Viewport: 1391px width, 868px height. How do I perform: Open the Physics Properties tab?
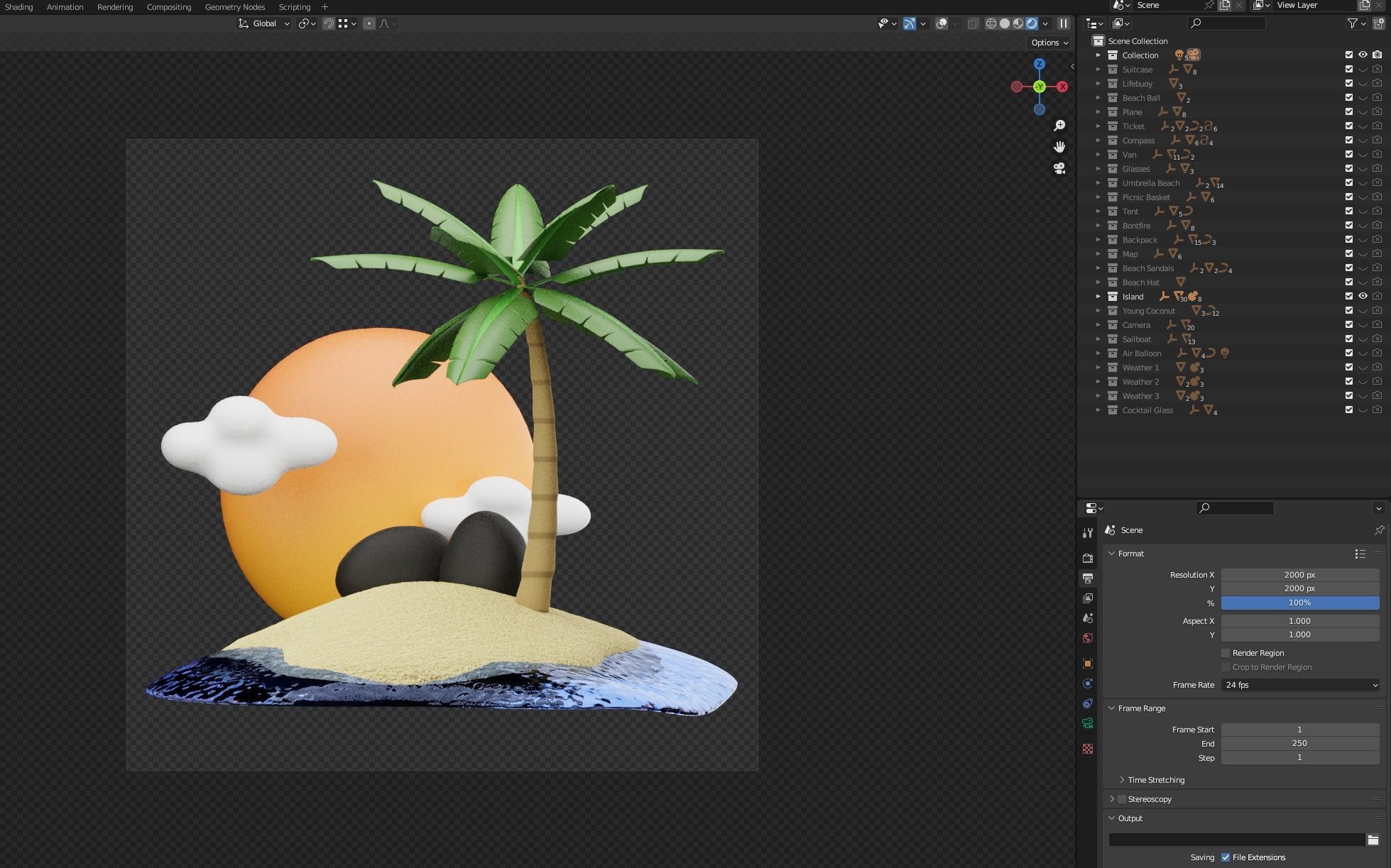click(x=1088, y=703)
